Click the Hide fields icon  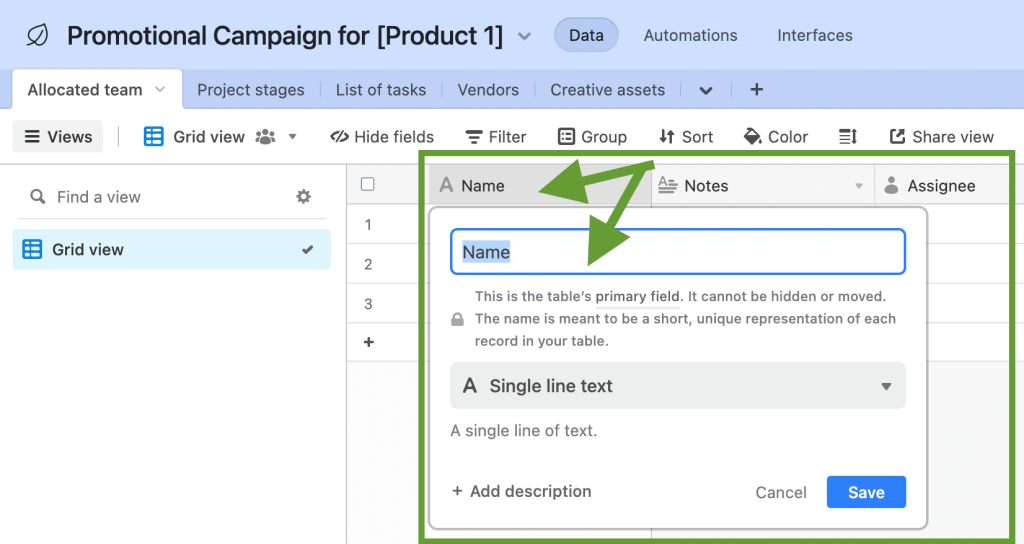click(x=339, y=137)
